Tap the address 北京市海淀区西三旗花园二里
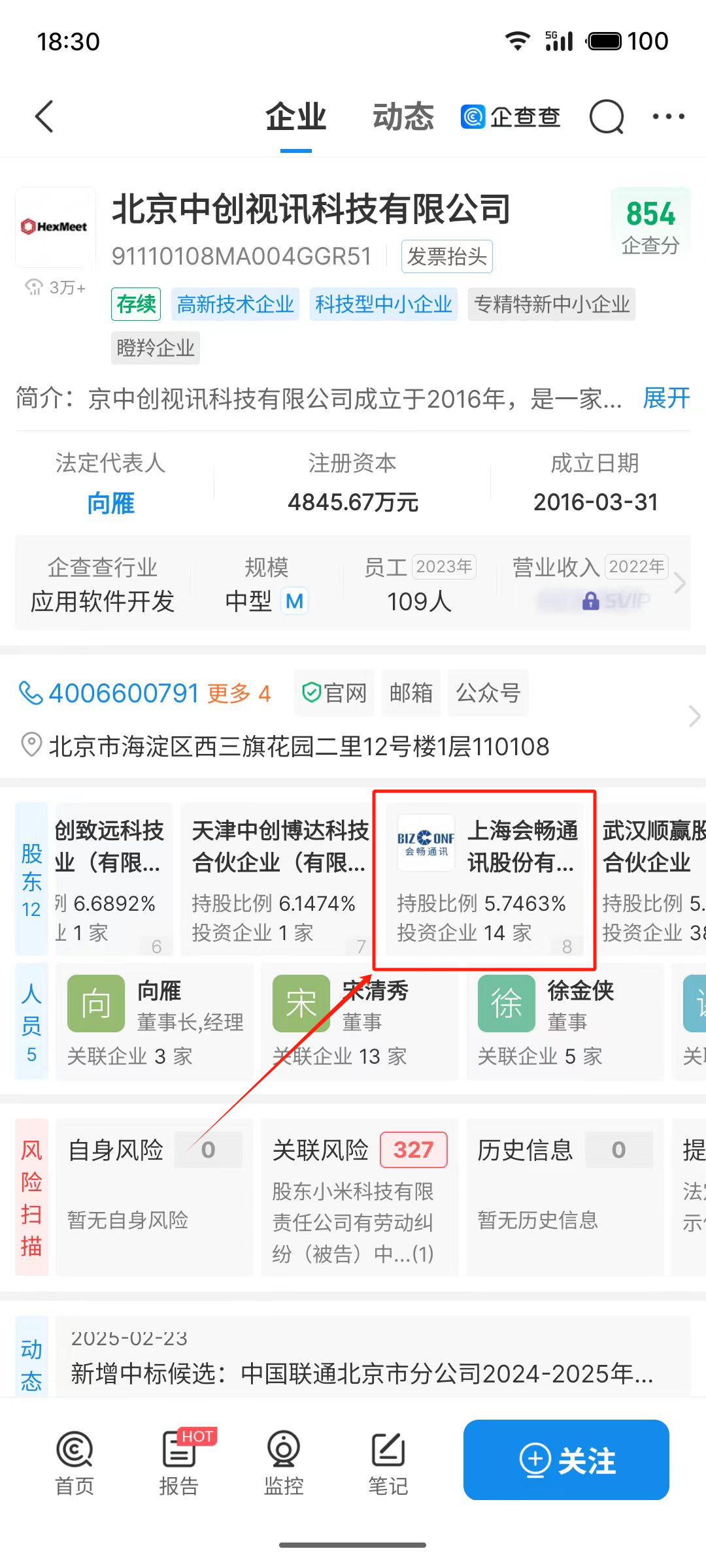 pyautogui.click(x=299, y=745)
